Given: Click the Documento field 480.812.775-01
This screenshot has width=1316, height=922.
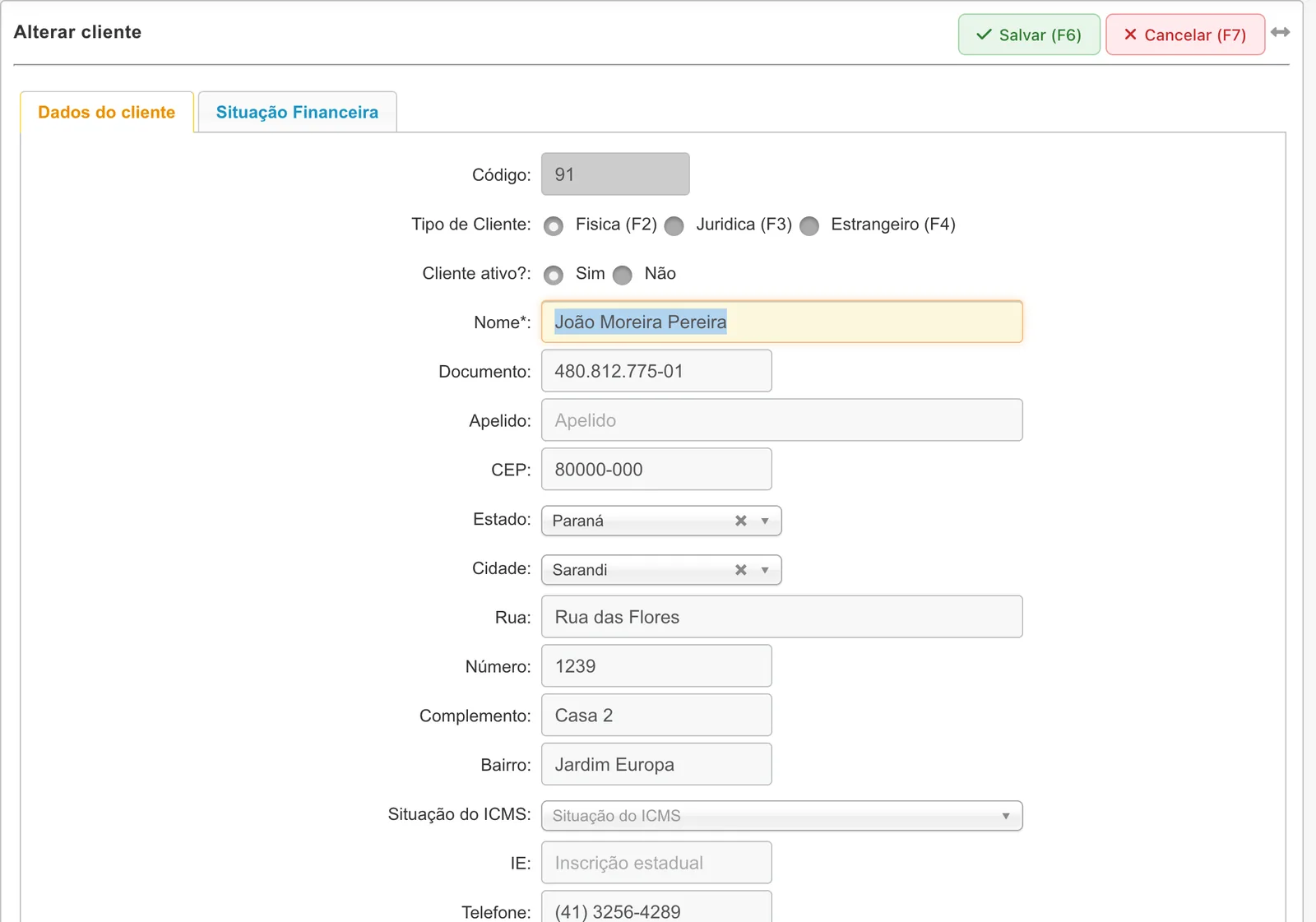Looking at the screenshot, I should click(x=656, y=371).
